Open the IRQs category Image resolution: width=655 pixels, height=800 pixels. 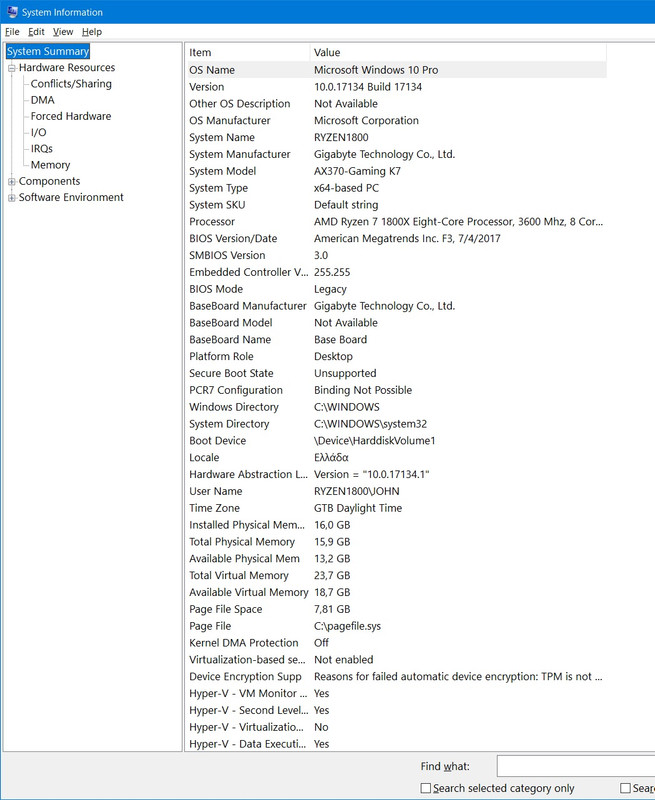[42, 148]
